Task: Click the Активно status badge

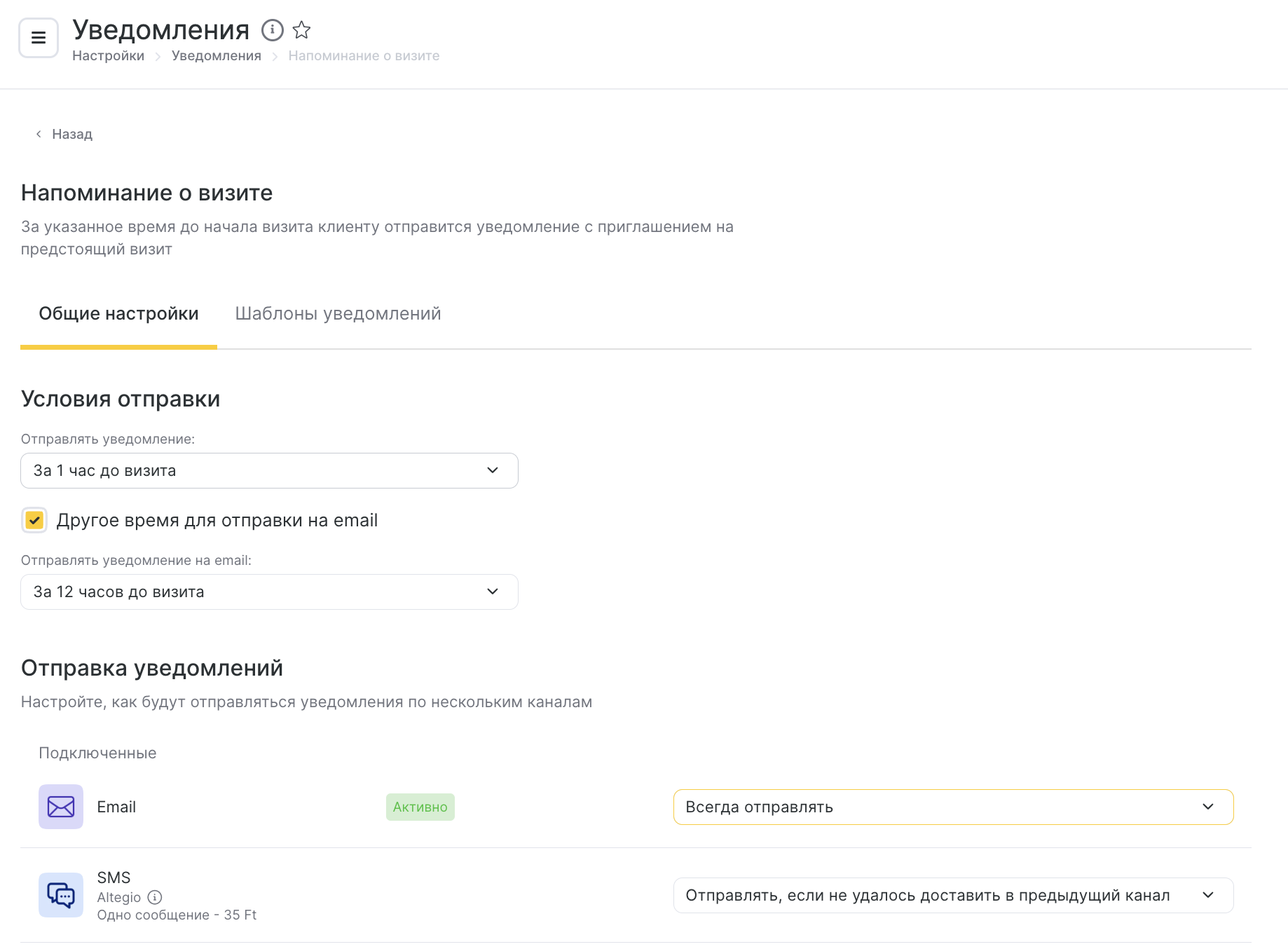Action: pyautogui.click(x=420, y=807)
